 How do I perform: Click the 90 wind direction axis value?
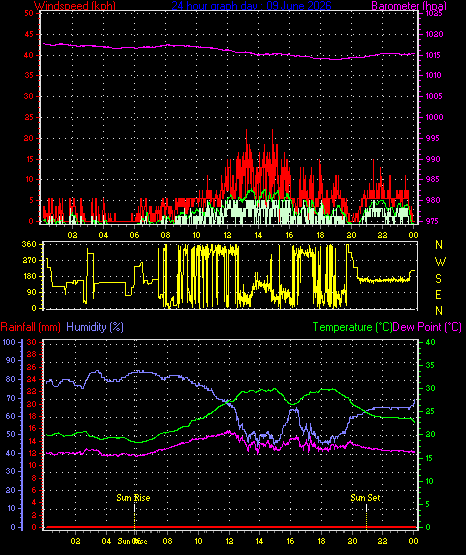pyautogui.click(x=31, y=292)
